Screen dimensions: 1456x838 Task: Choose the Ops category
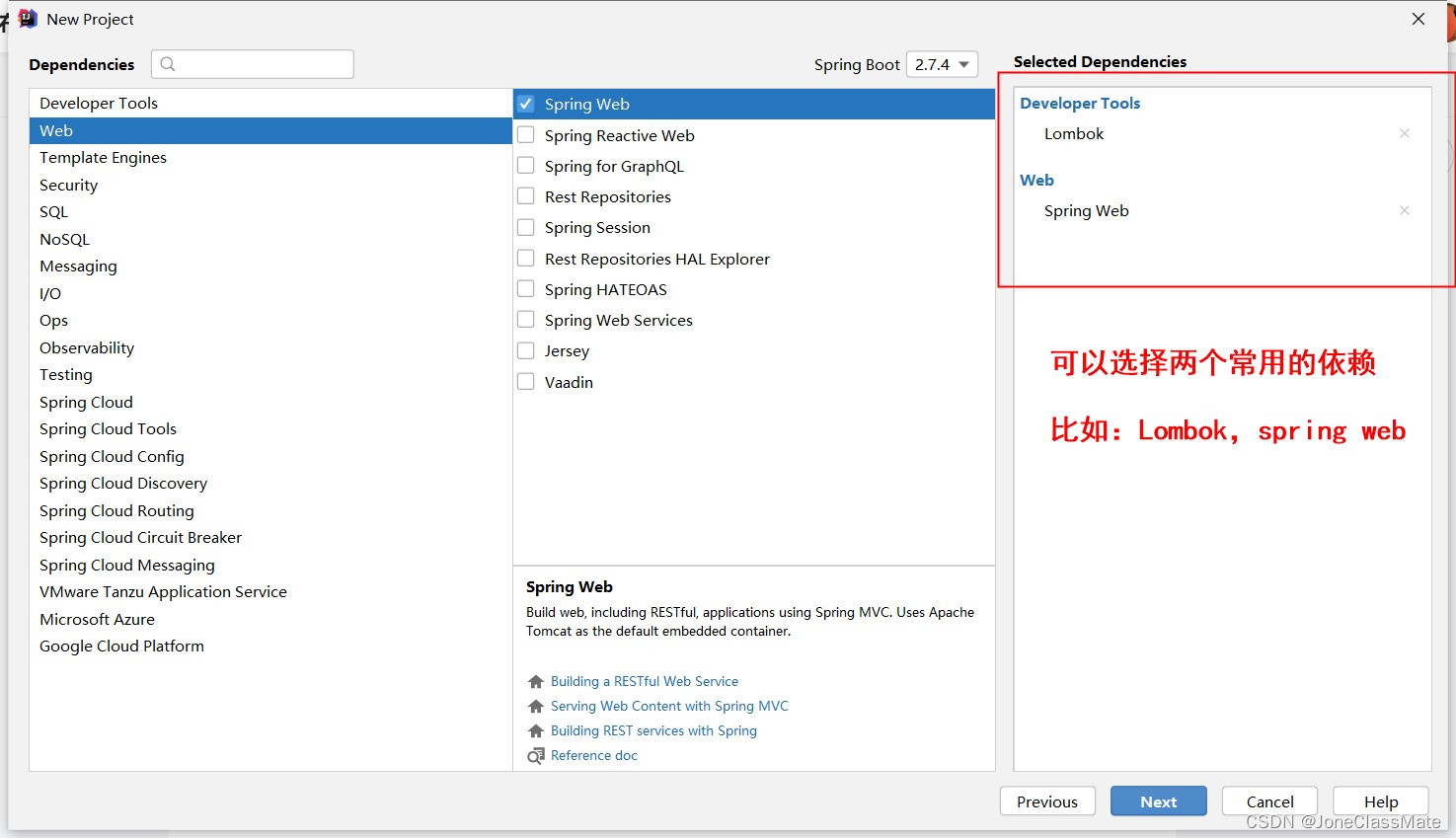pos(270,320)
